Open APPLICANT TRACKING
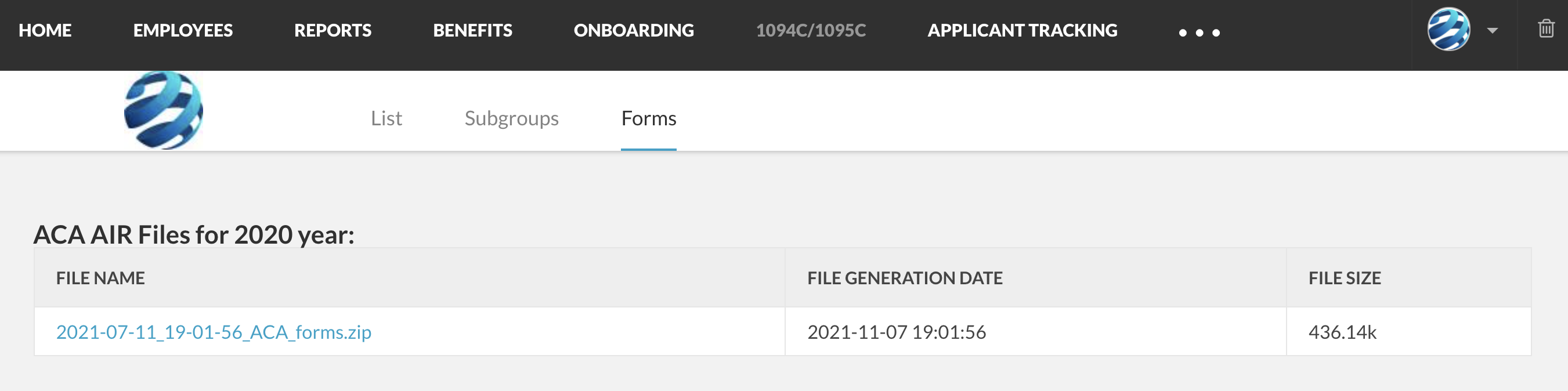The width and height of the screenshot is (1568, 391). click(x=1022, y=30)
